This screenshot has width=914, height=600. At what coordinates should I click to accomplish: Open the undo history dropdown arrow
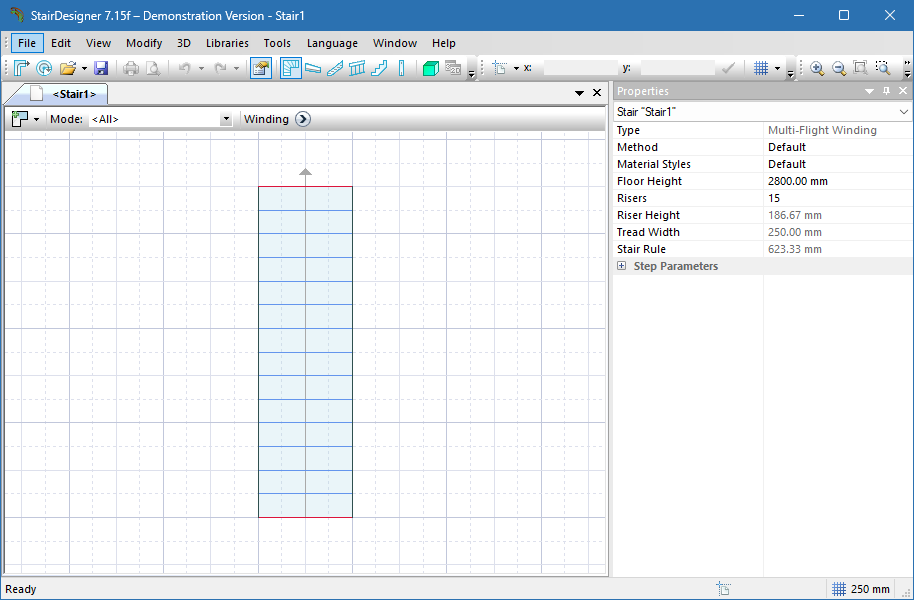pos(201,68)
